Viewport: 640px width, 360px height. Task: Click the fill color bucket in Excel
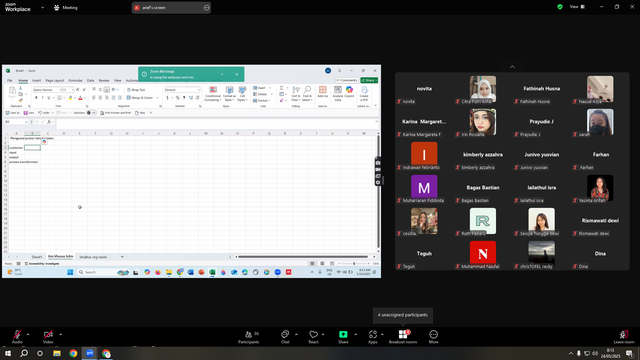point(70,98)
